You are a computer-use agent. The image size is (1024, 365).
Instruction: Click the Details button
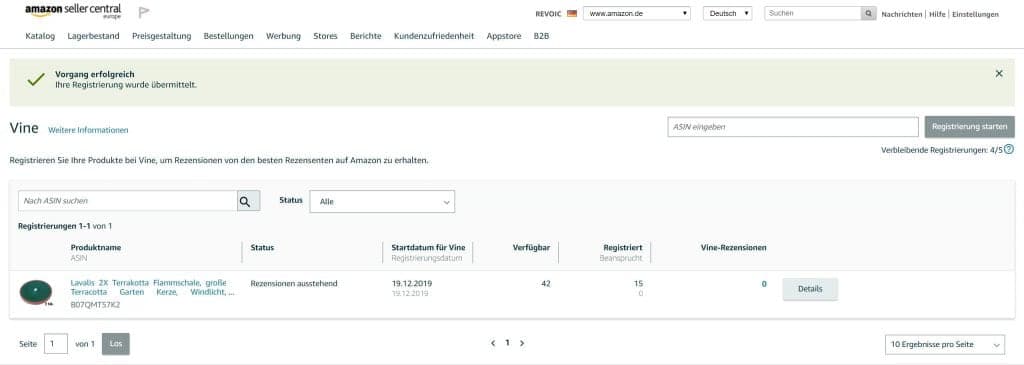[810, 289]
